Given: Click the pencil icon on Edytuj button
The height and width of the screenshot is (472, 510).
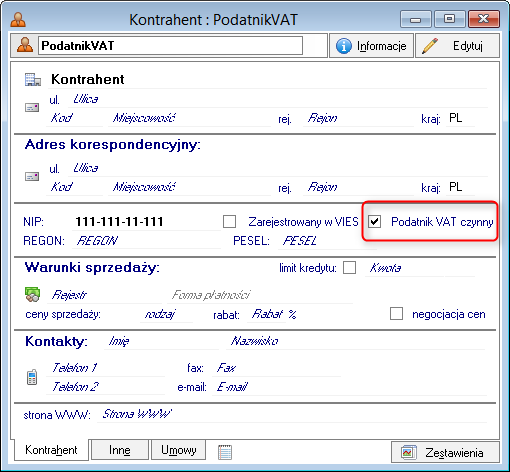Looking at the screenshot, I should pos(430,46).
